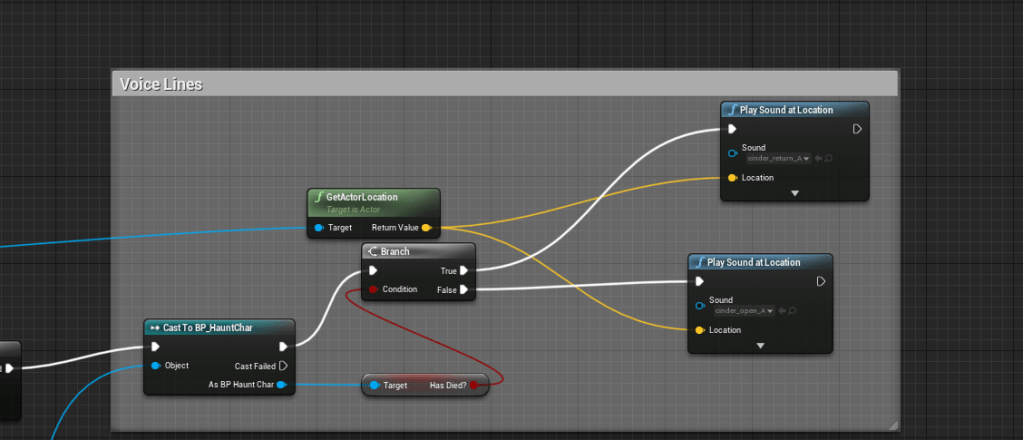Click the As BP Haunt Char output pin
1023x440 pixels.
tap(280, 385)
